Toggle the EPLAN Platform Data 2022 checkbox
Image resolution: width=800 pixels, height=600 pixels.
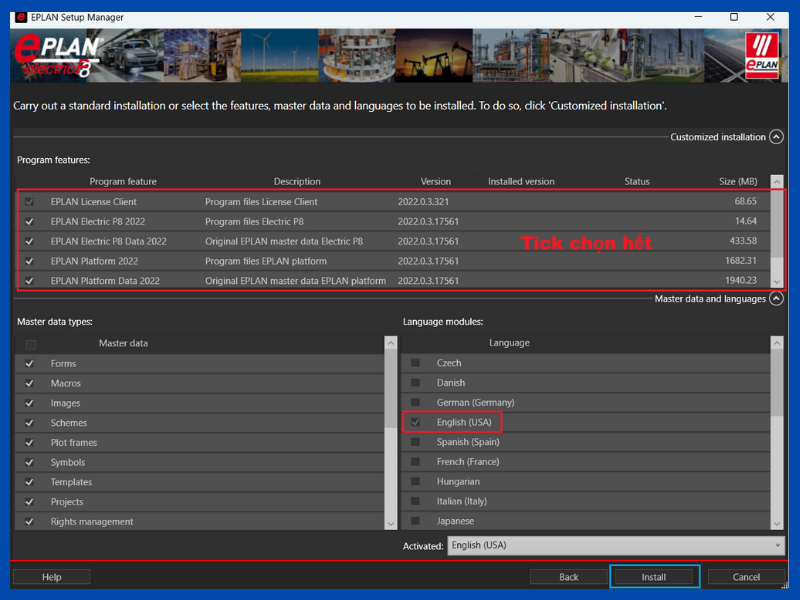pos(29,281)
